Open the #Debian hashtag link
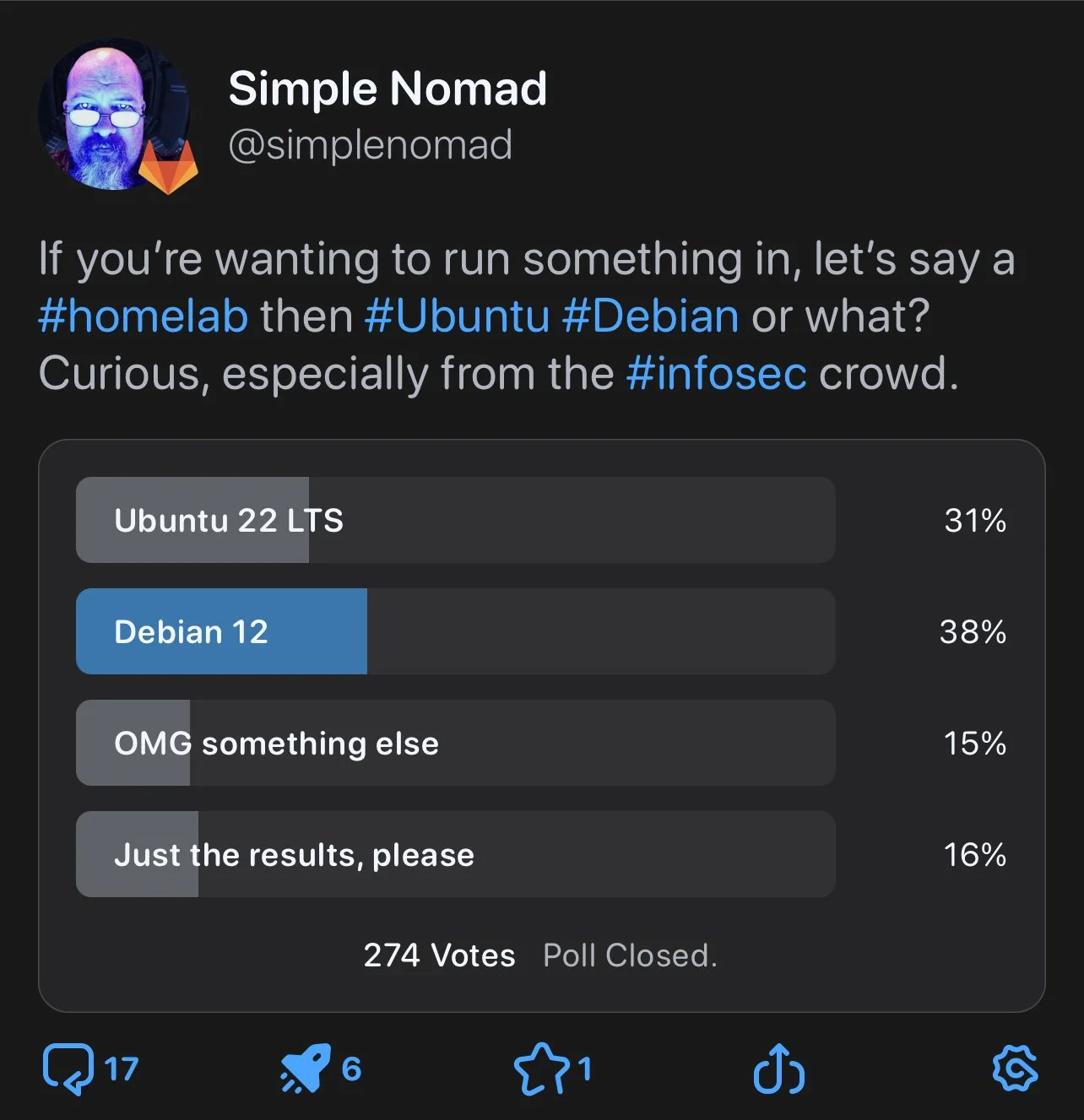 (x=650, y=317)
